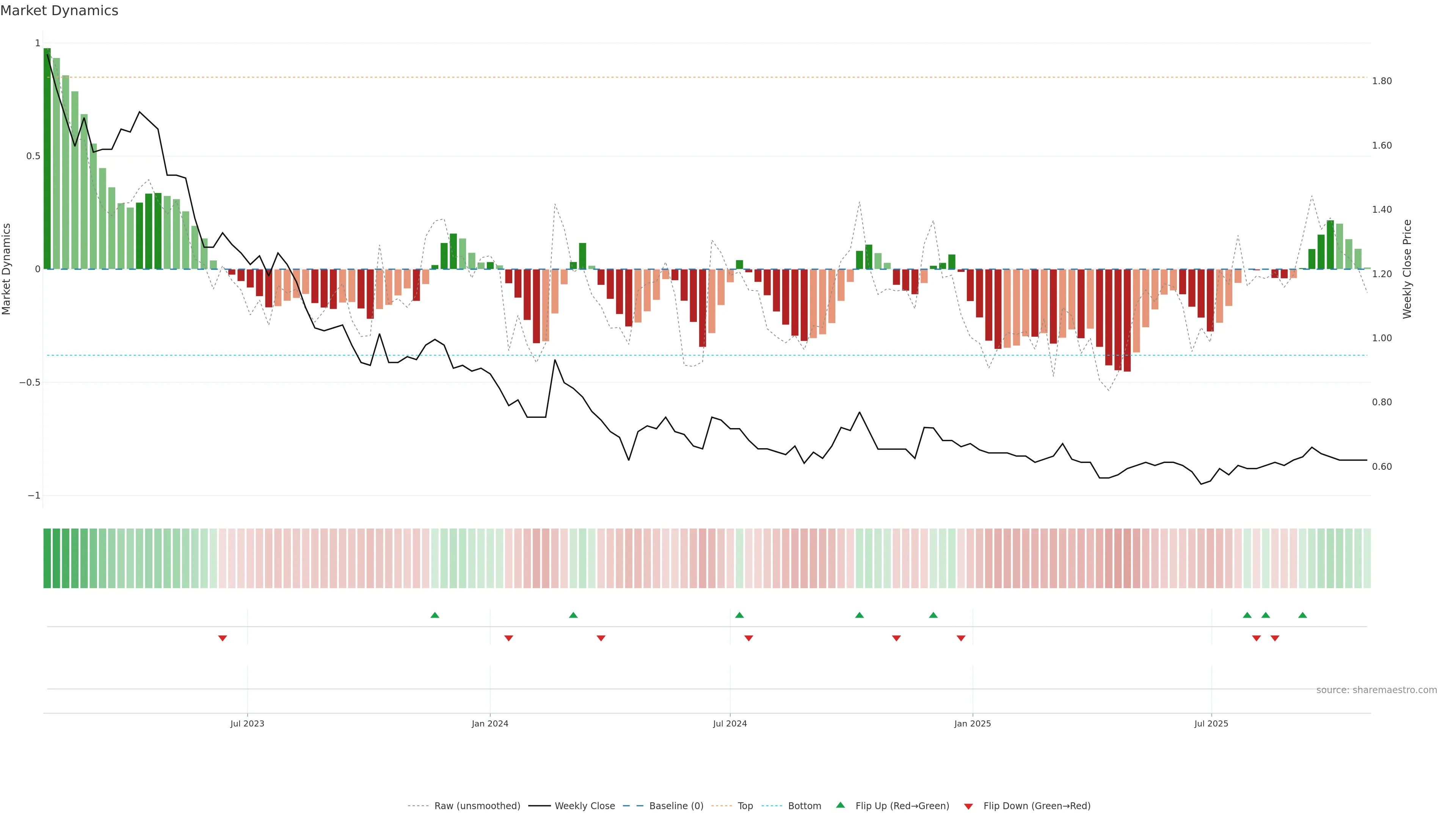
Task: Toggle the Weekly Close legend entry
Action: point(584,806)
